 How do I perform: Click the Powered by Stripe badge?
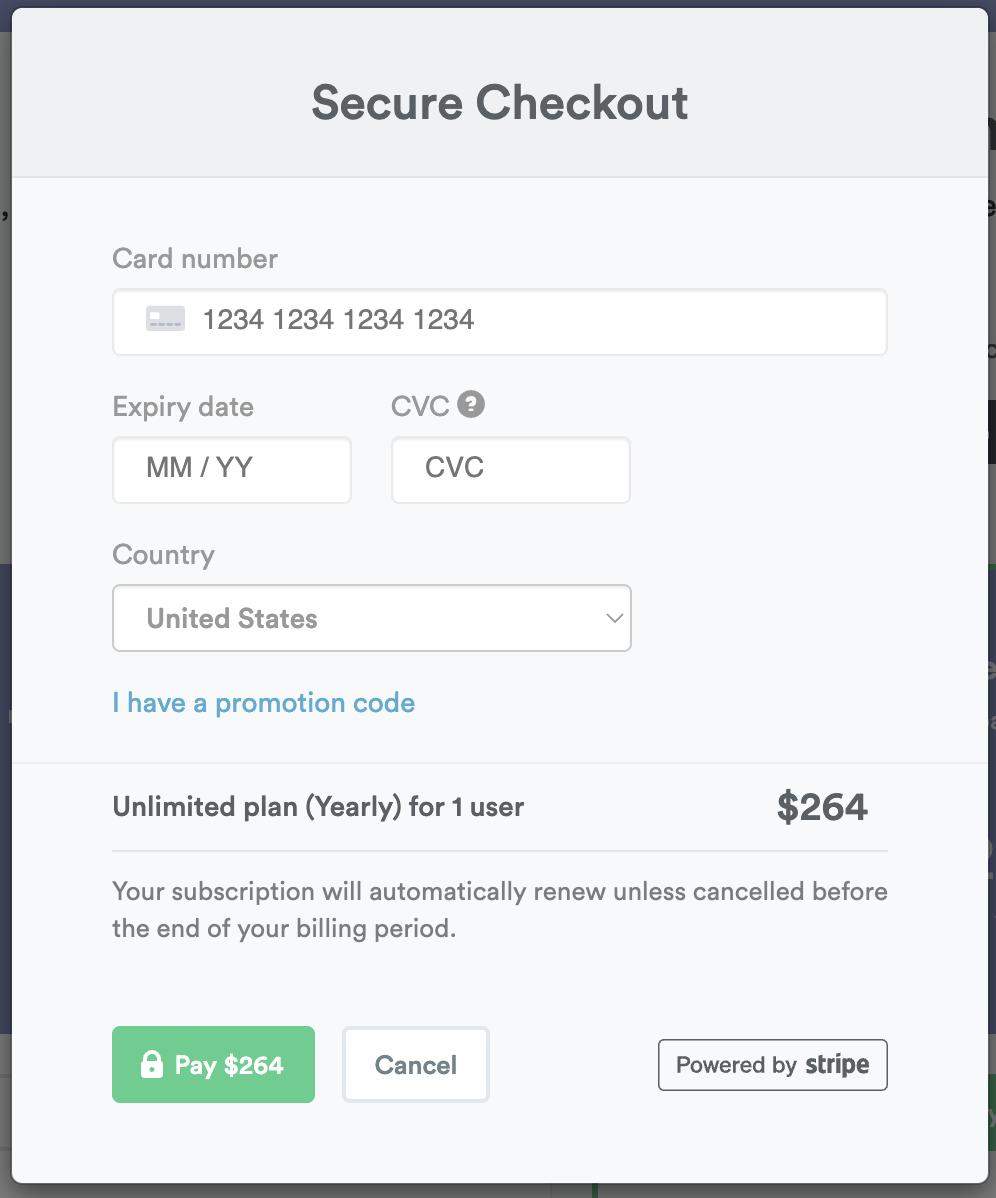pos(772,1064)
